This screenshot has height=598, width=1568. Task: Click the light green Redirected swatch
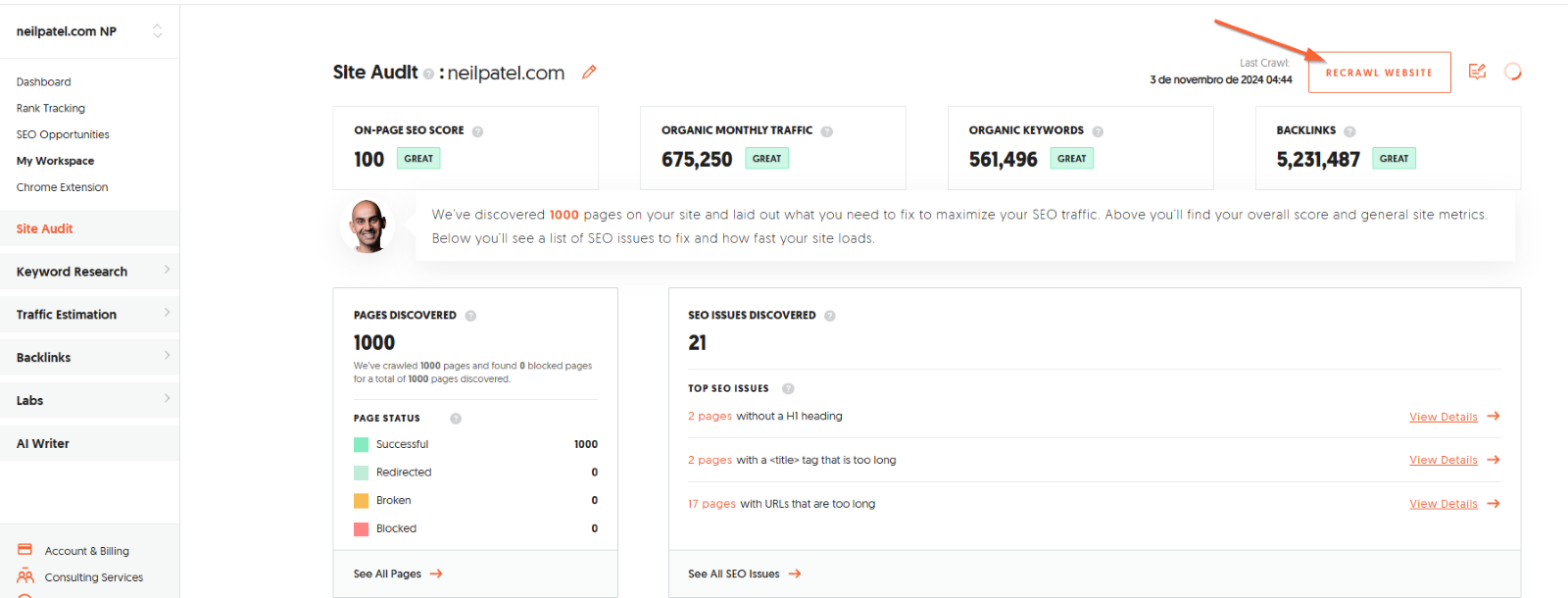coord(361,473)
